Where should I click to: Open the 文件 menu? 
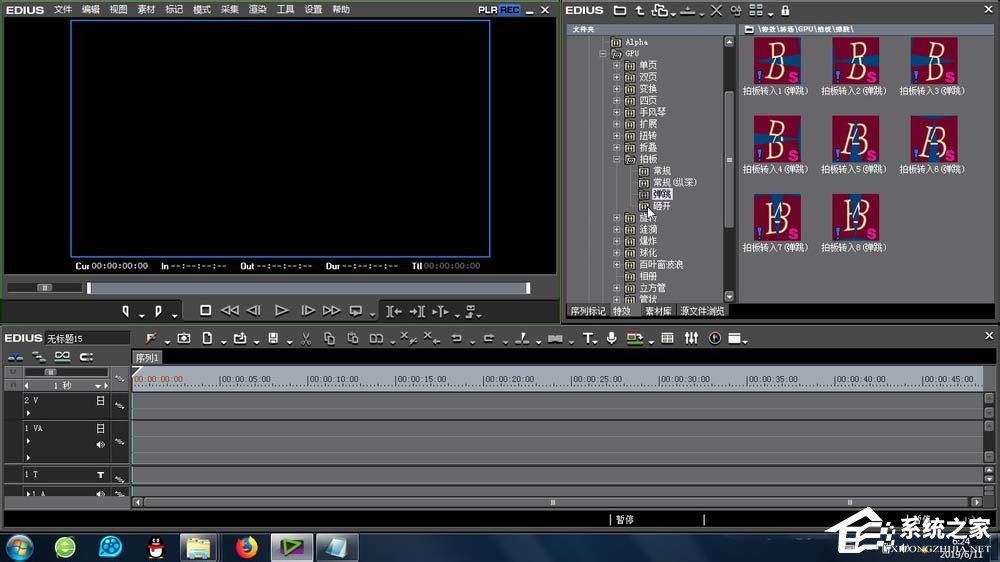tap(62, 10)
